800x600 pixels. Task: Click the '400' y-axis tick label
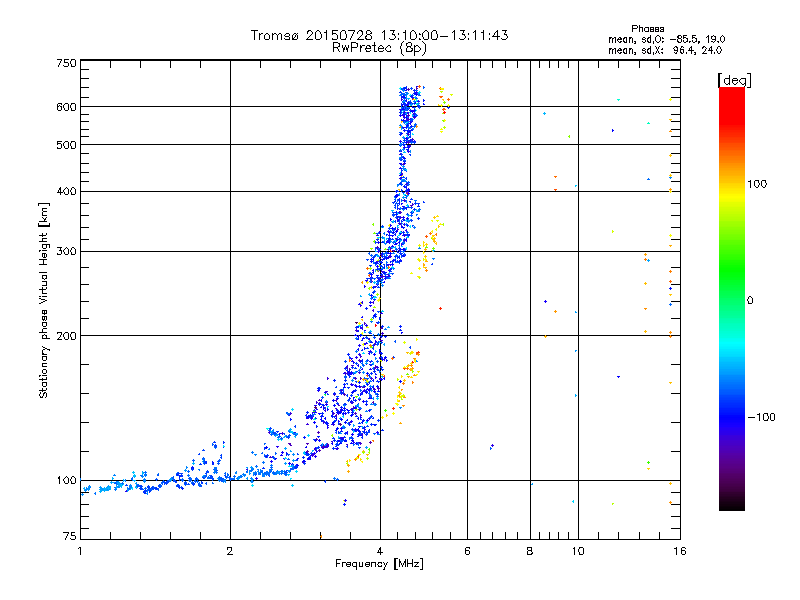tap(66, 191)
